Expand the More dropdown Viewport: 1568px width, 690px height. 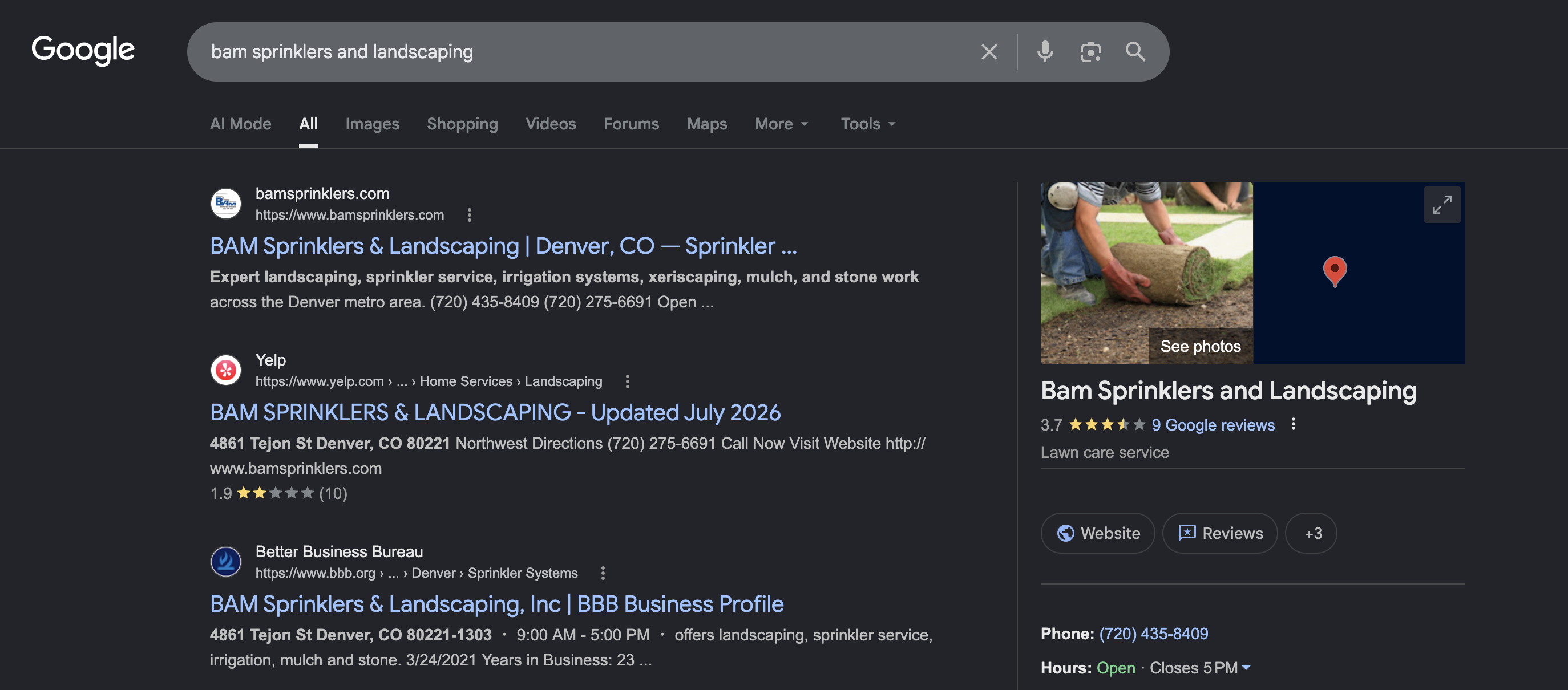point(781,124)
